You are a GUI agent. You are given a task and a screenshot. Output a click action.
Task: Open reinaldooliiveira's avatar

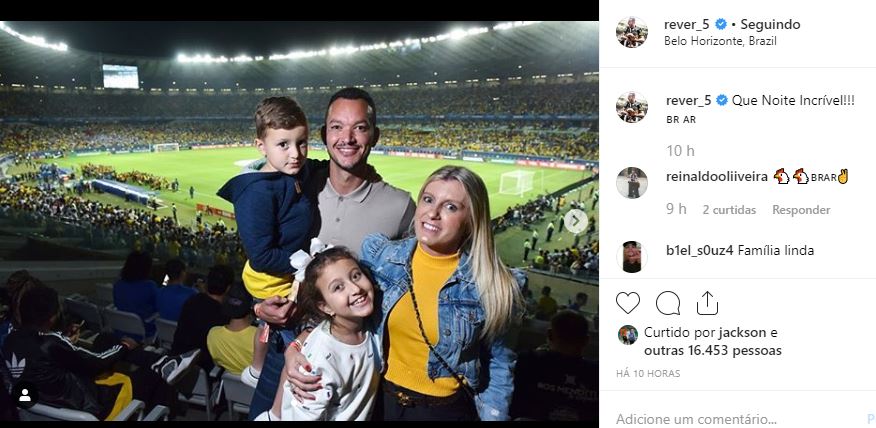(x=632, y=183)
